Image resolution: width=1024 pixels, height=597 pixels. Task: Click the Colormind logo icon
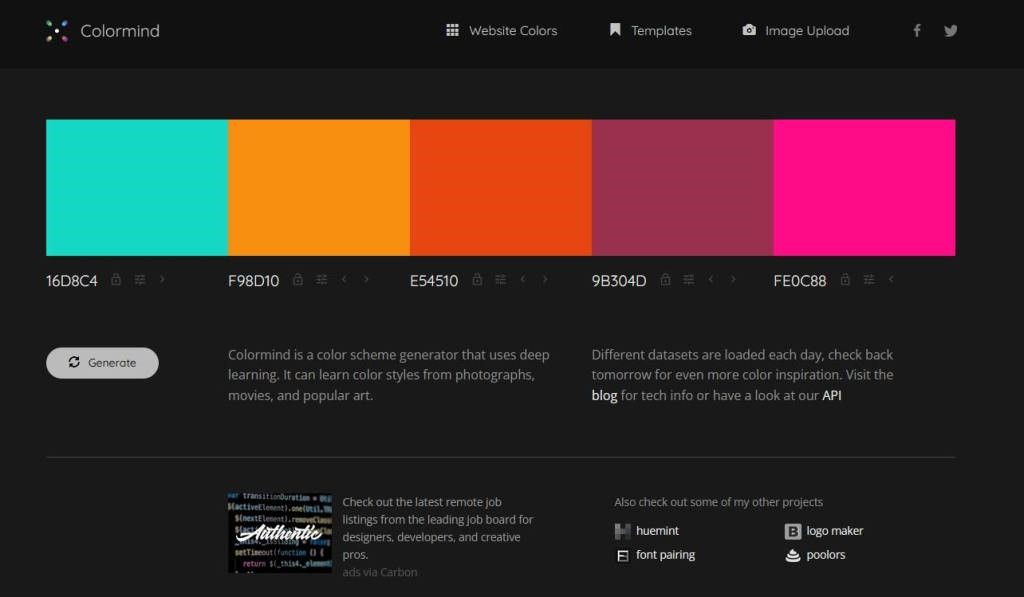click(x=57, y=31)
